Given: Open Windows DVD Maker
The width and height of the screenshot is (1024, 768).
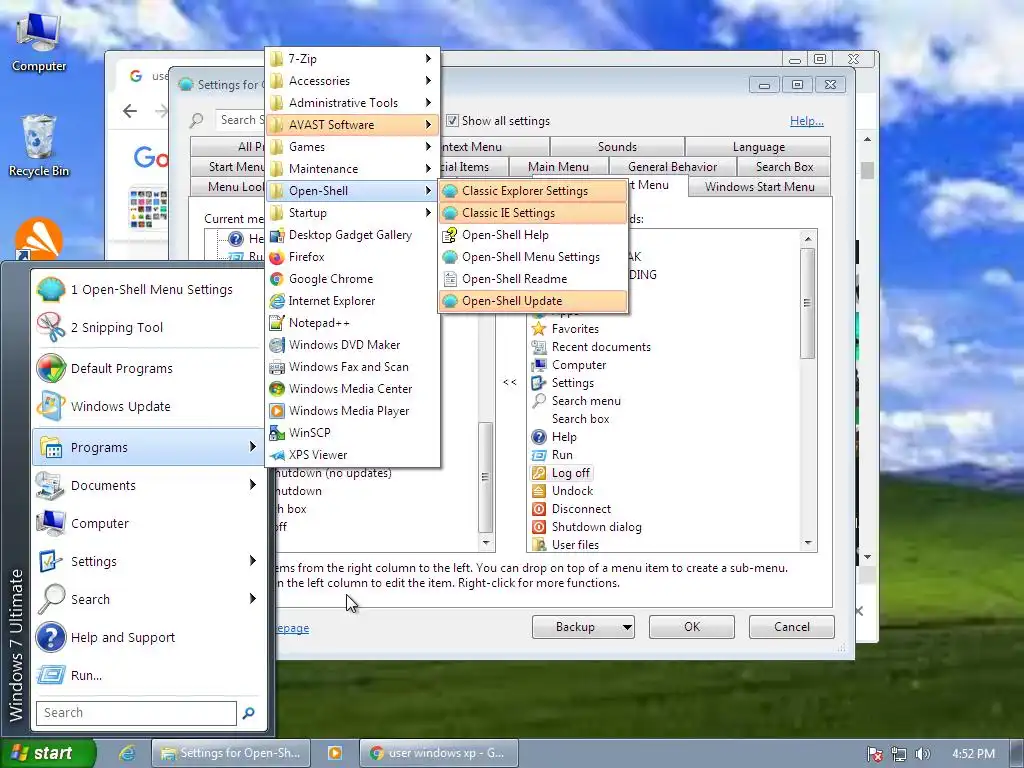Looking at the screenshot, I should [353, 345].
